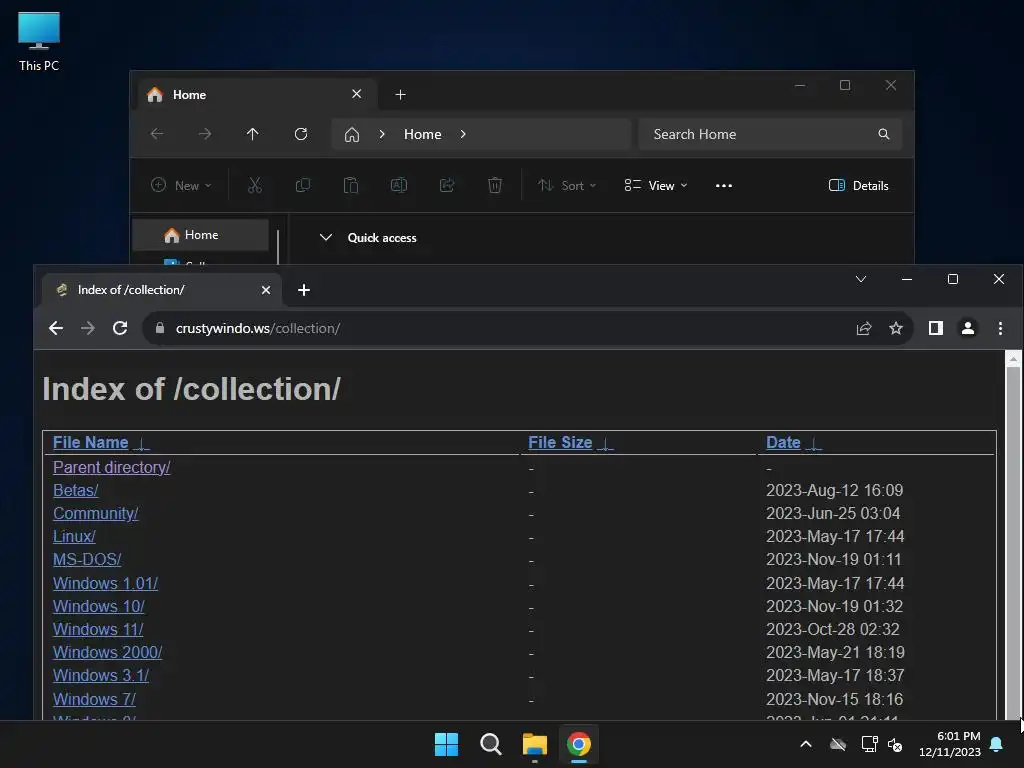
Task: Open the Linux/ folder link
Action: coord(74,537)
